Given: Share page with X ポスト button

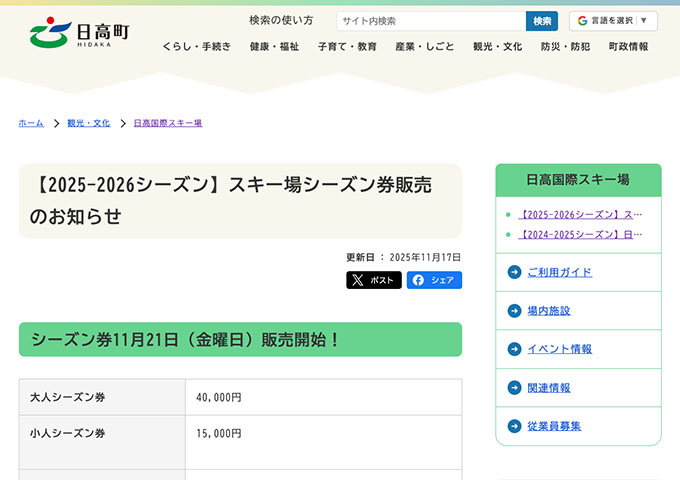Looking at the screenshot, I should [x=374, y=280].
